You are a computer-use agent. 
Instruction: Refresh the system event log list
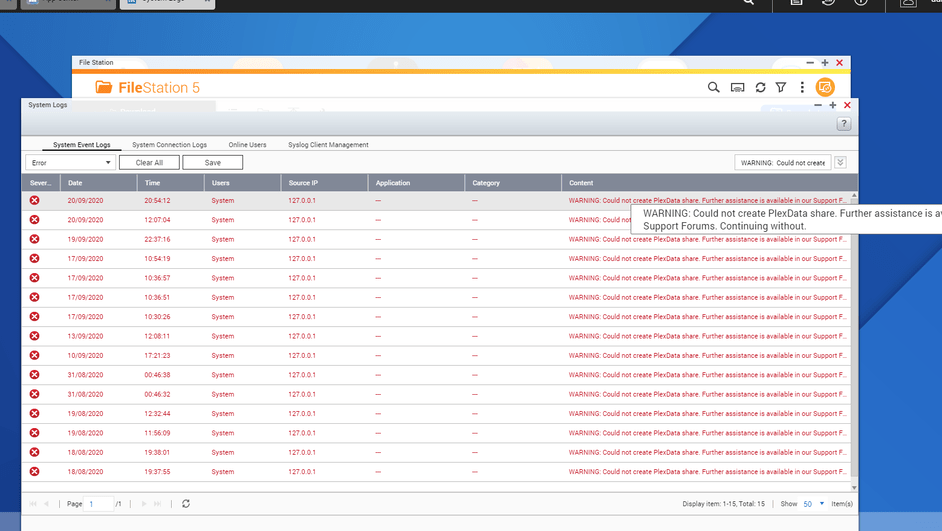coord(186,503)
